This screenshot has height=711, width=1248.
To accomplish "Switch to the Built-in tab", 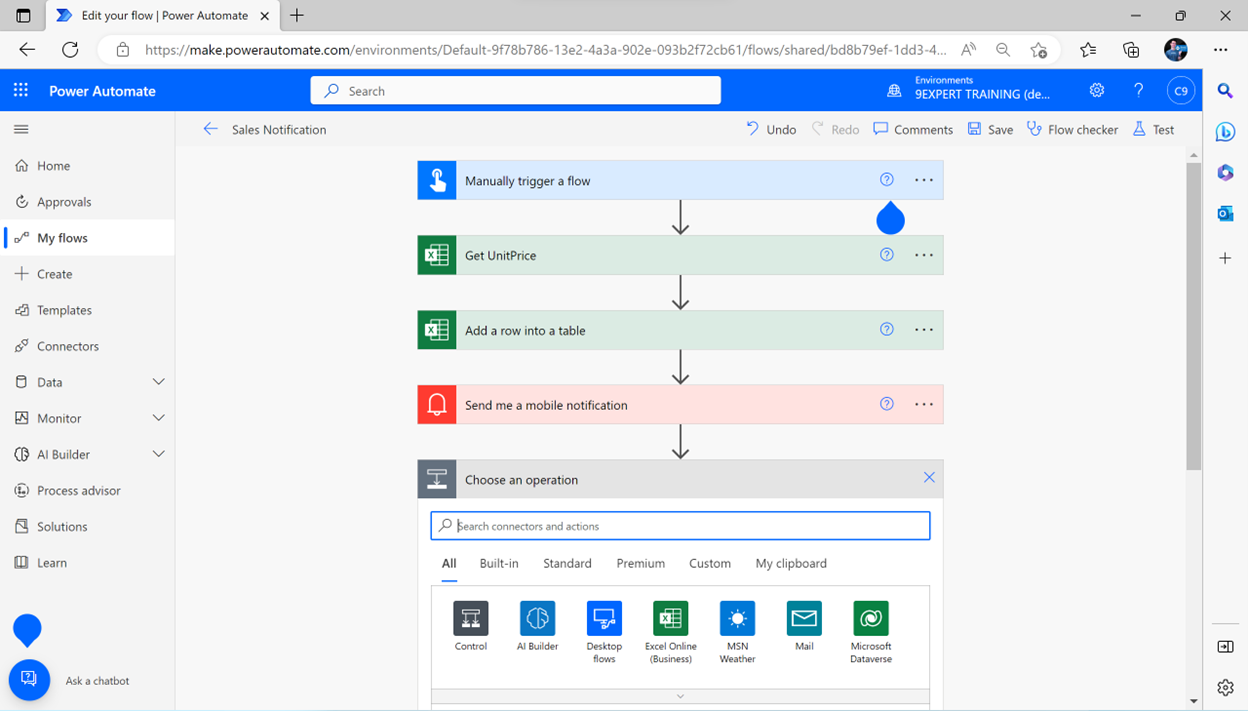I will tap(499, 563).
